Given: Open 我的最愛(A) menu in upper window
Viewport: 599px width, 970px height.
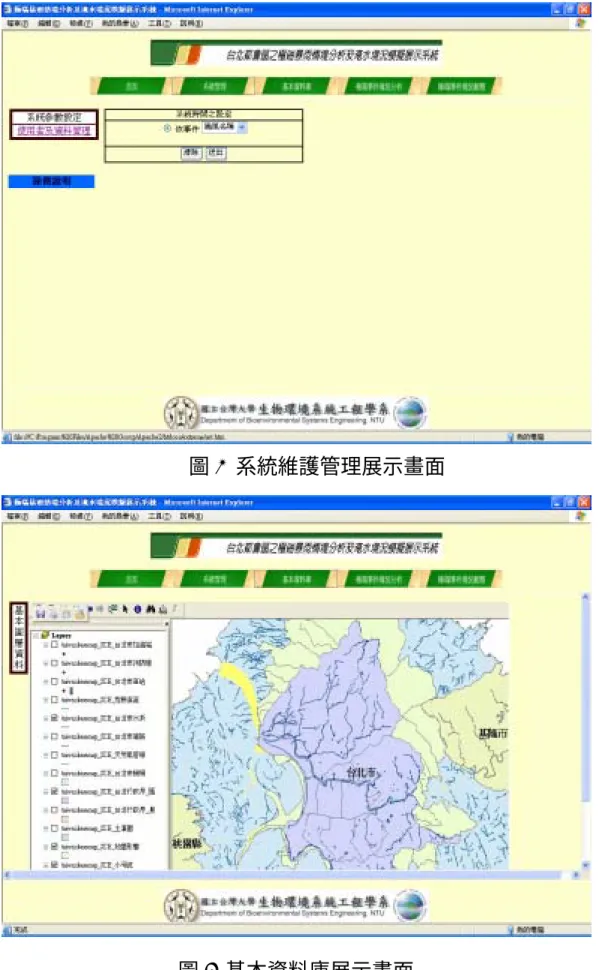Looking at the screenshot, I should click(120, 24).
